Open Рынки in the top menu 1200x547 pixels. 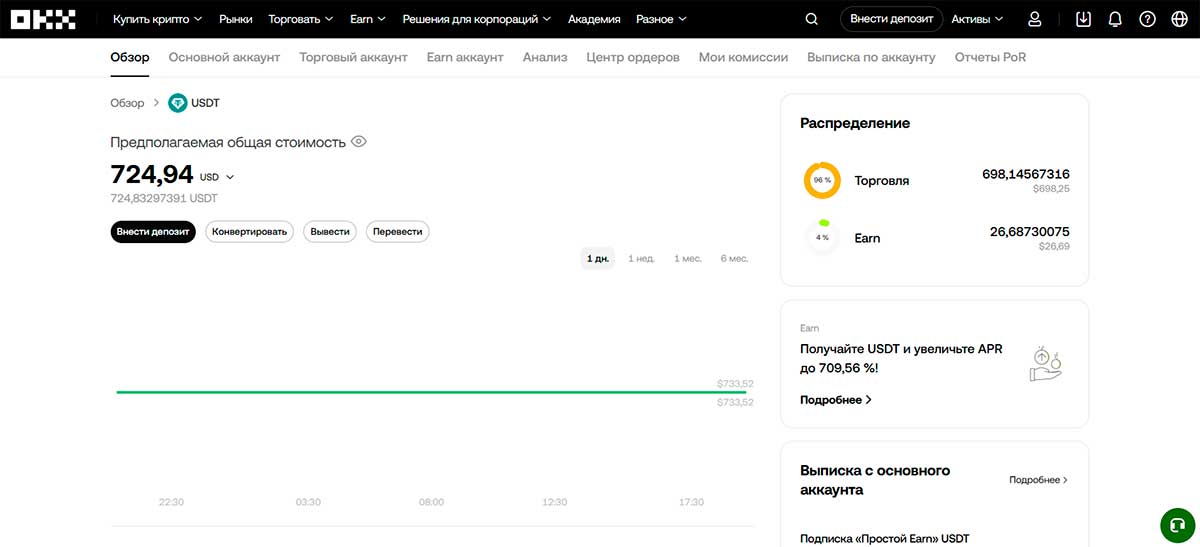coord(236,19)
